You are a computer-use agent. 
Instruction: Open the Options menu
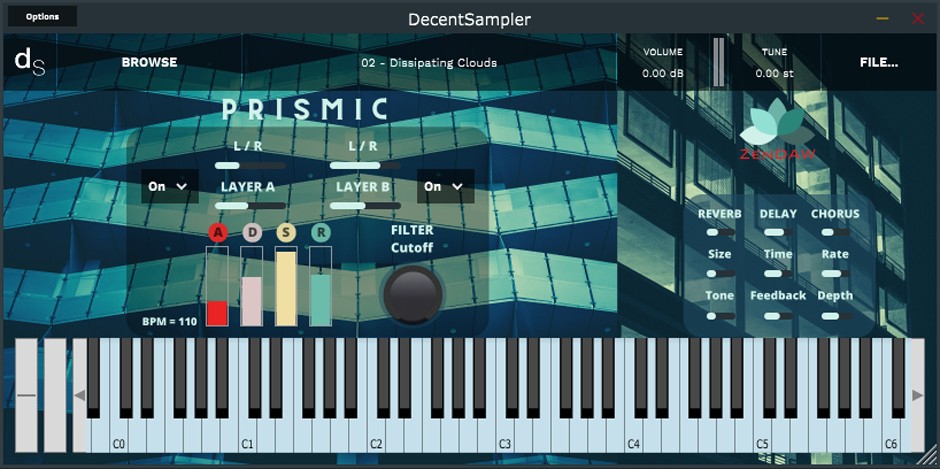[43, 17]
